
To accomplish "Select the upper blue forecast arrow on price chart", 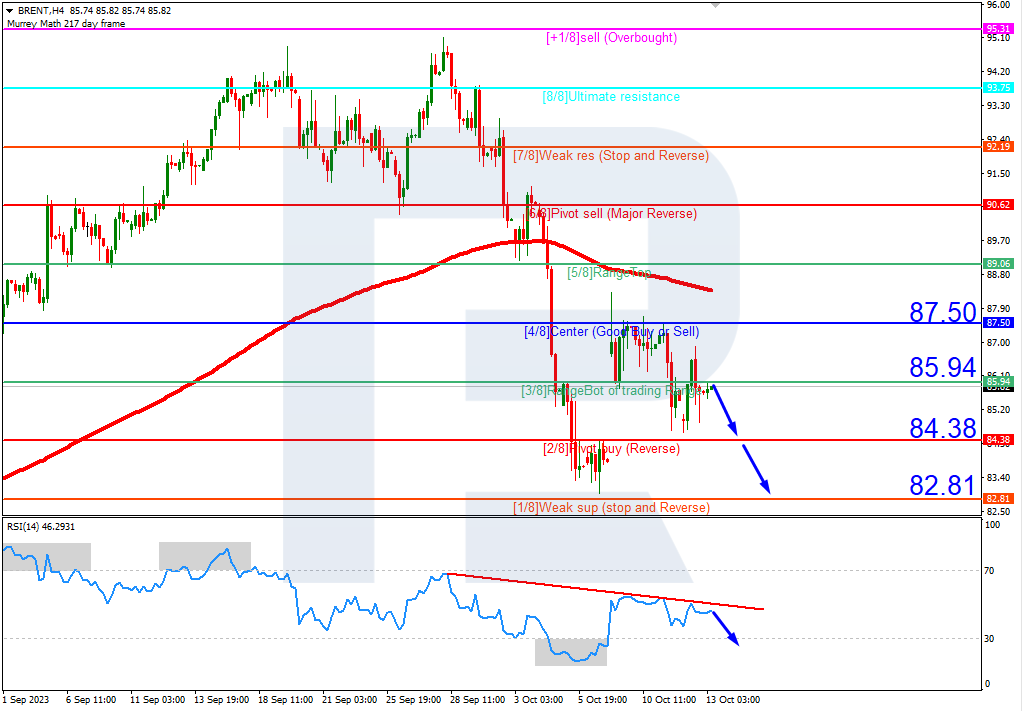I will pyautogui.click(x=725, y=410).
